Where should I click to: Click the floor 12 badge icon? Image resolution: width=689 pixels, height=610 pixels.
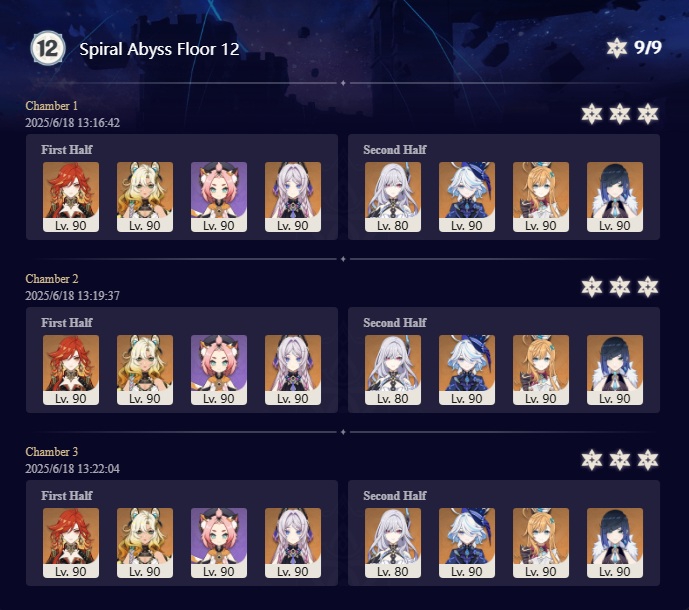pyautogui.click(x=48, y=48)
